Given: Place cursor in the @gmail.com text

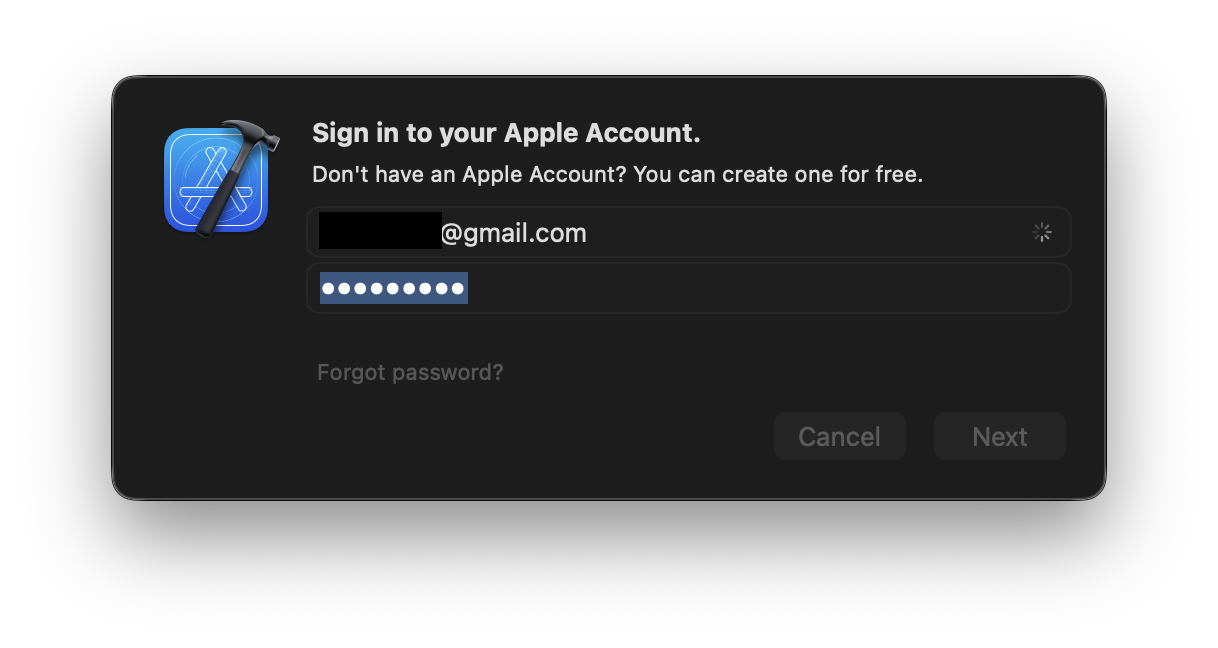Looking at the screenshot, I should coord(514,234).
